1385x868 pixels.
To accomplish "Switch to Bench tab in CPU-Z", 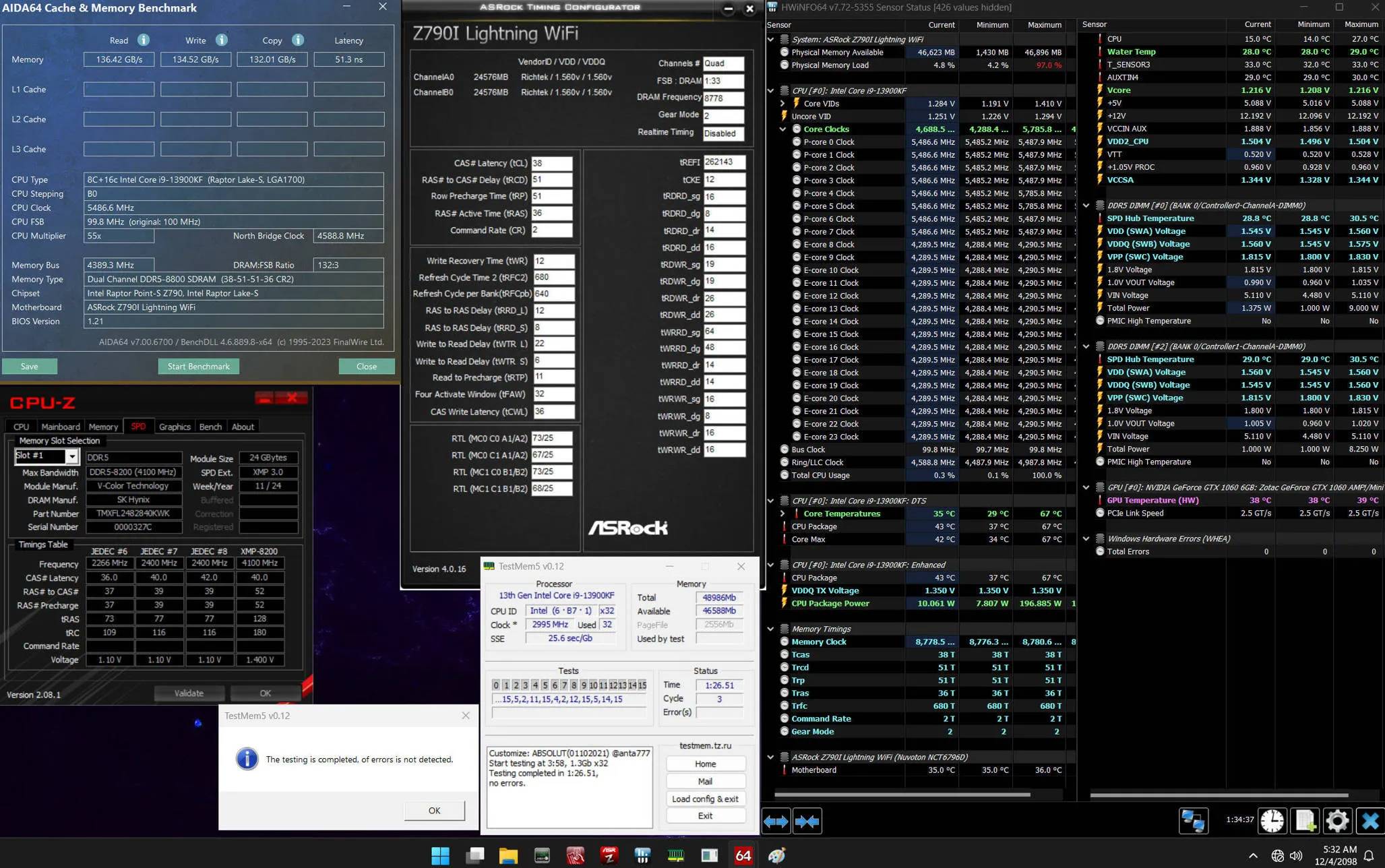I will tap(210, 427).
